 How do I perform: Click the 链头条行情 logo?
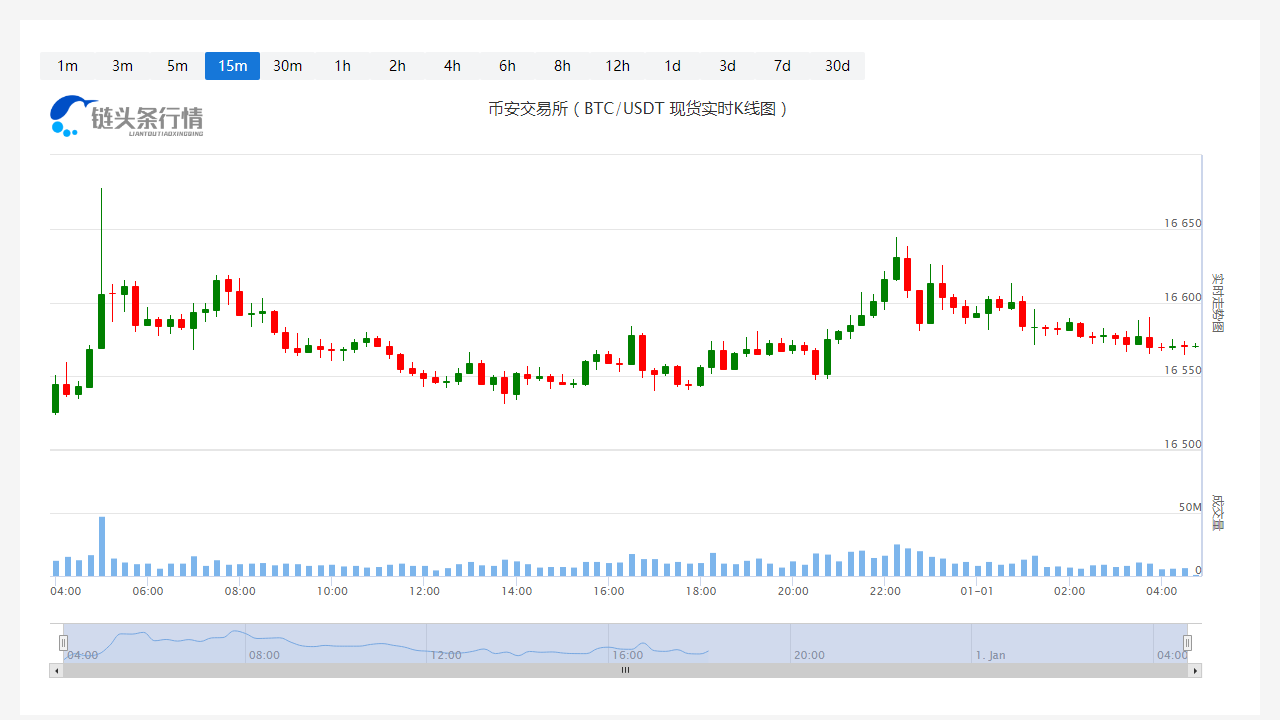click(127, 116)
